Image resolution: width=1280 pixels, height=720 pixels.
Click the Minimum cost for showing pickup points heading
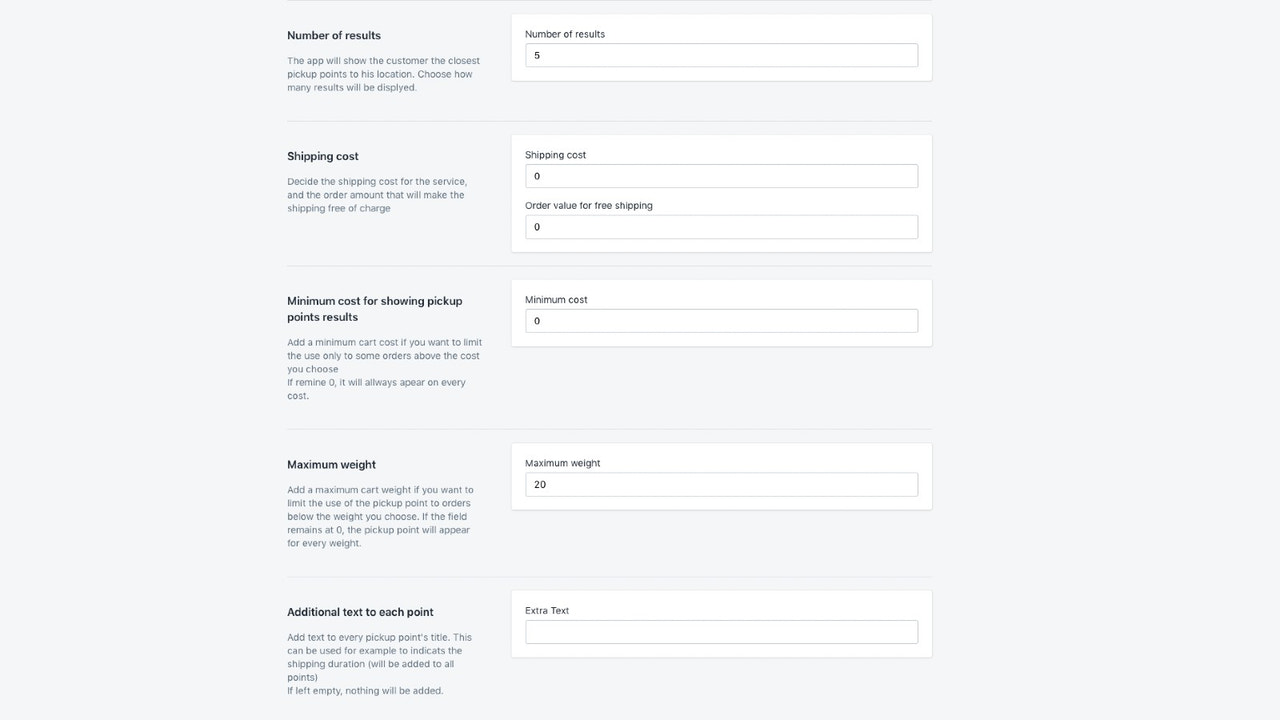point(375,308)
